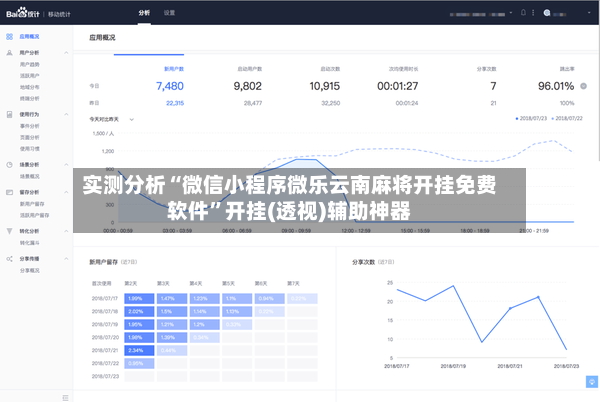Click the Baidu Tongji logo
600x402 pixels.
(23, 13)
